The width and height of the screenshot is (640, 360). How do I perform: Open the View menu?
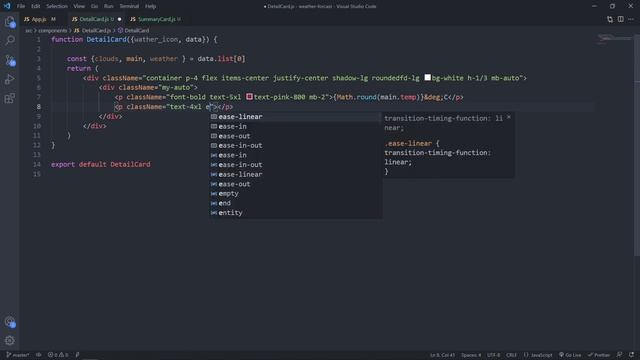click(x=79, y=6)
